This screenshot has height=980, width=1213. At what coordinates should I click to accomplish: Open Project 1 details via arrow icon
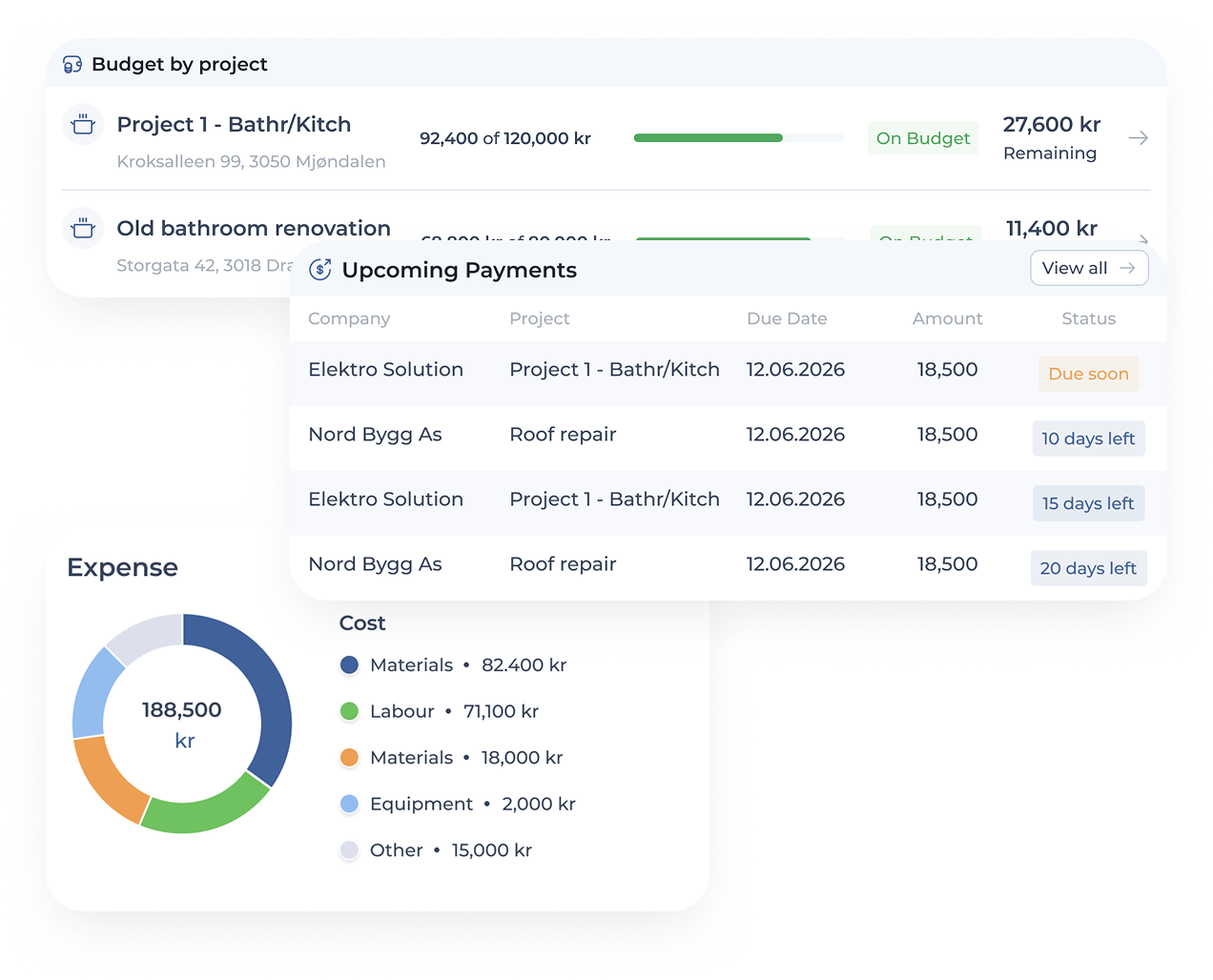coord(1138,138)
